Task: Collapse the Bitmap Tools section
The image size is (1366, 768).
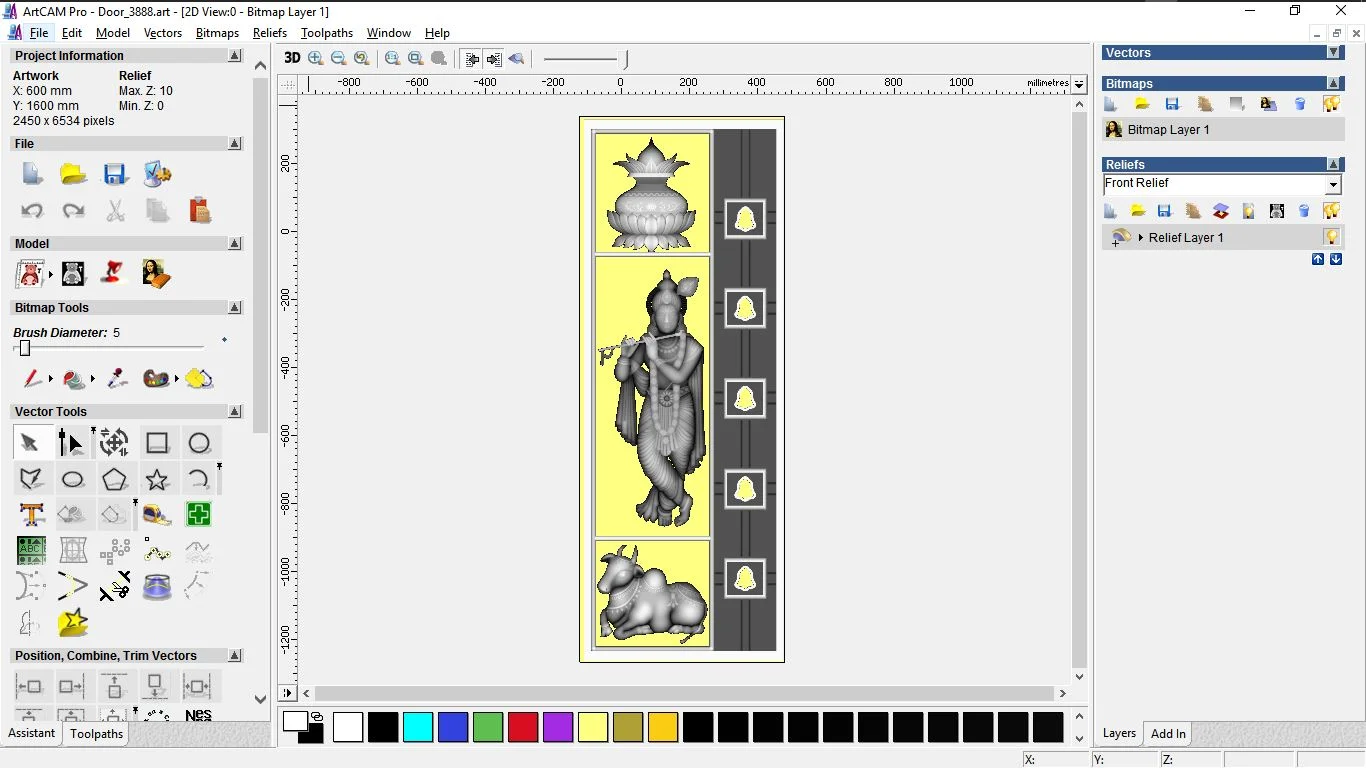Action: (235, 308)
